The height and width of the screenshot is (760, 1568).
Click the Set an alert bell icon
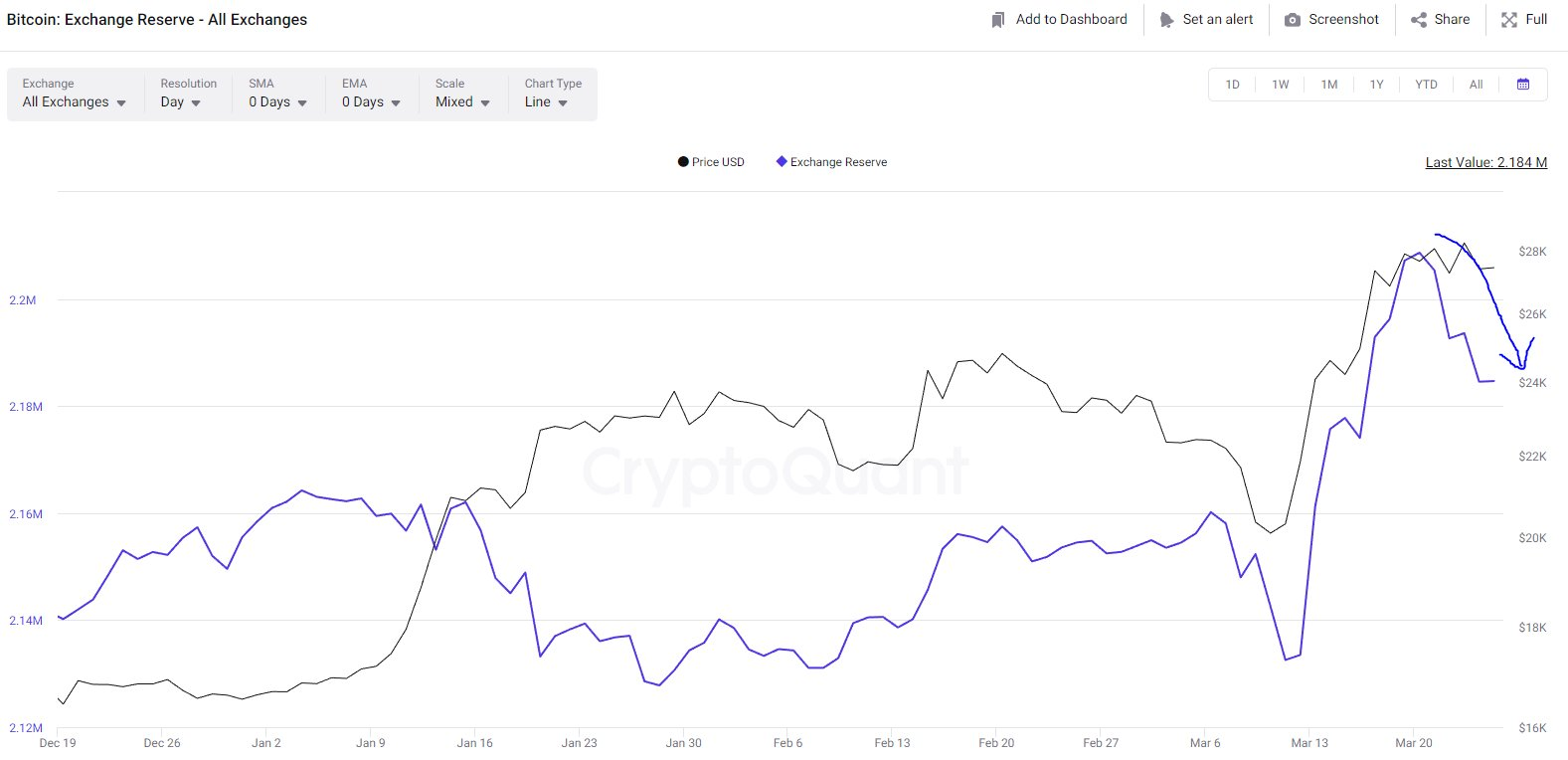pyautogui.click(x=1166, y=20)
